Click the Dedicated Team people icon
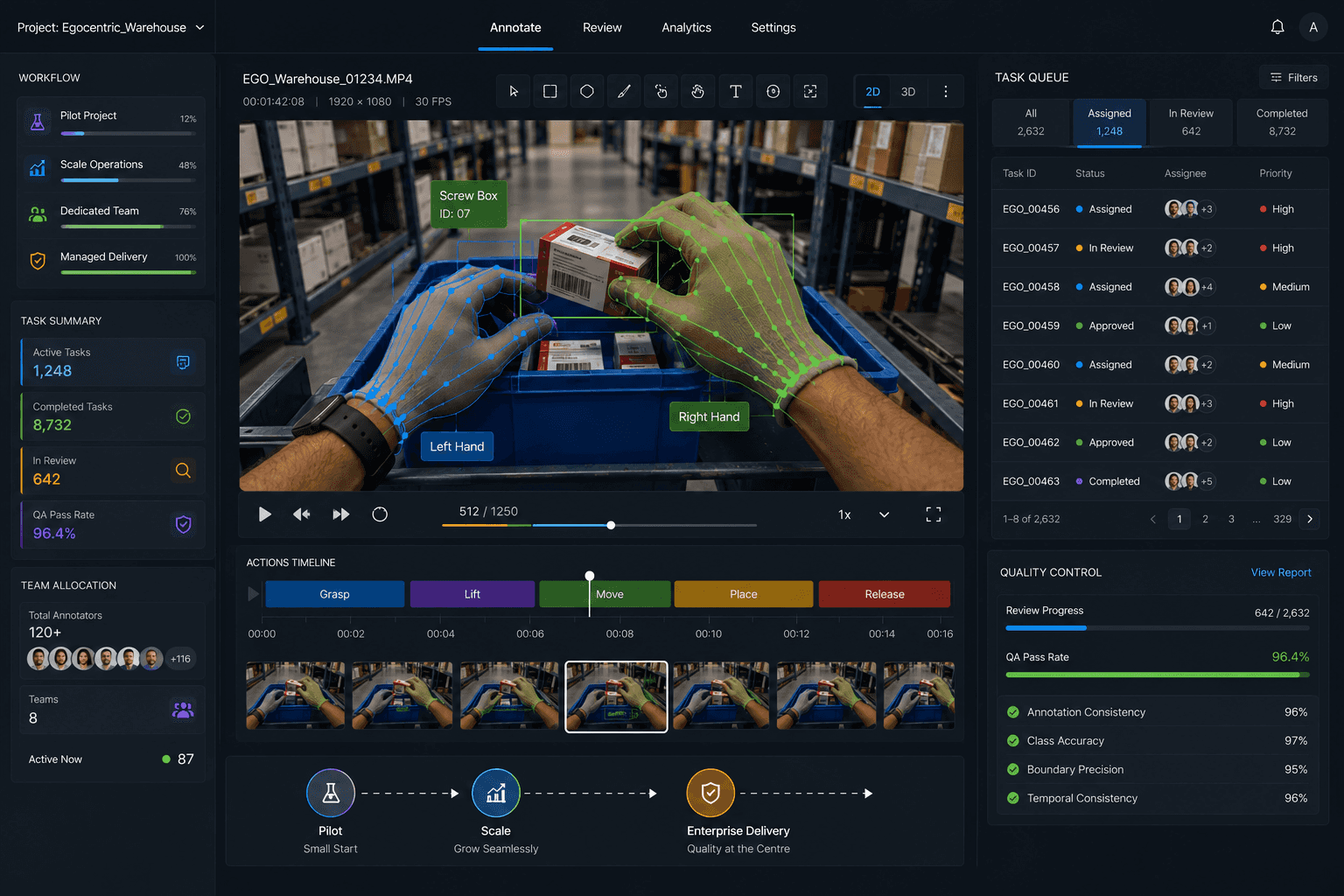Image resolution: width=1344 pixels, height=896 pixels. coord(38,214)
